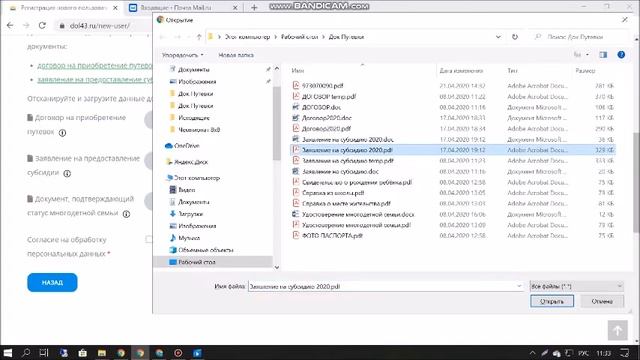Click the blue НАЗАД button on webpage

point(52,282)
